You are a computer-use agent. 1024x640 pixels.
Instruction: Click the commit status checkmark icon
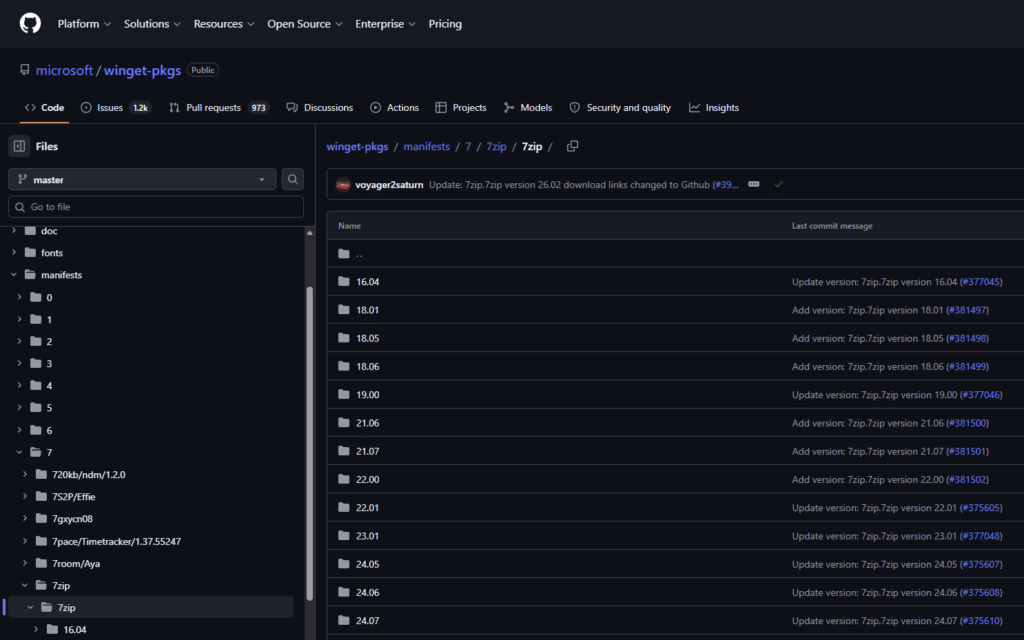[778, 184]
